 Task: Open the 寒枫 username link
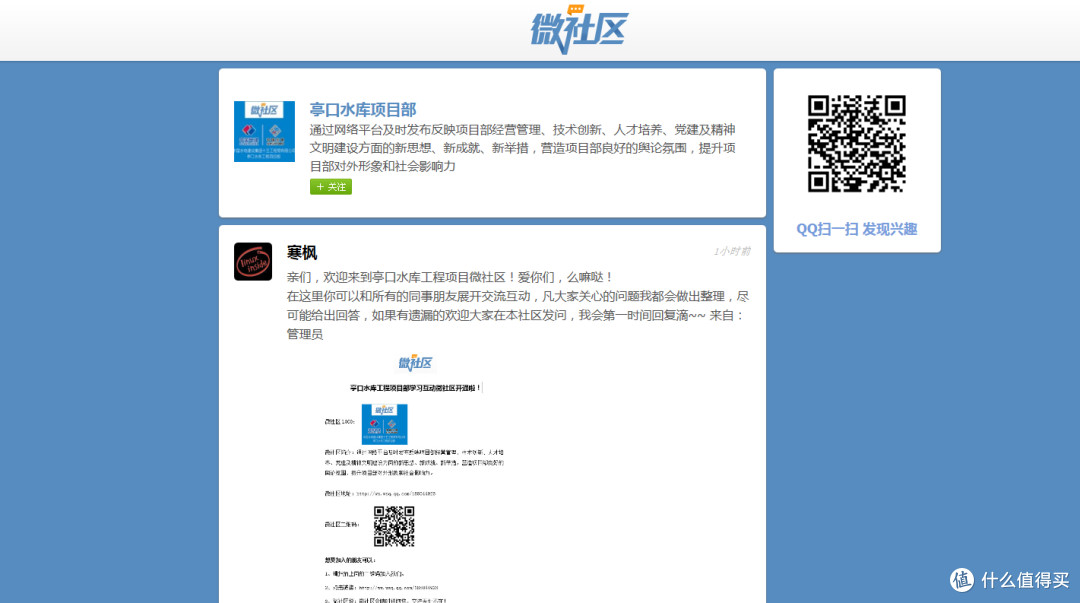(x=302, y=253)
